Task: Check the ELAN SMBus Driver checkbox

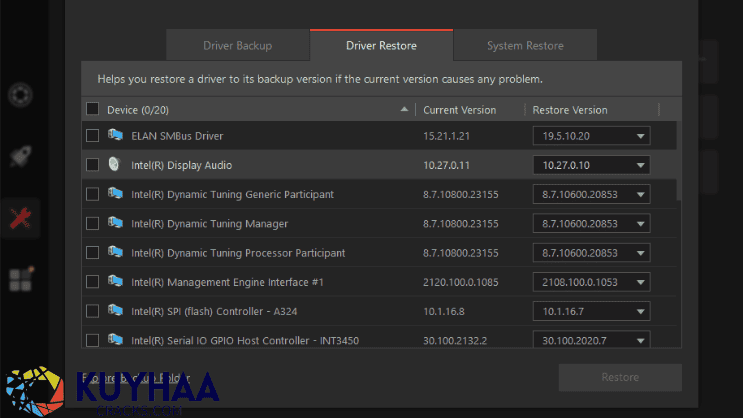Action: tap(92, 136)
